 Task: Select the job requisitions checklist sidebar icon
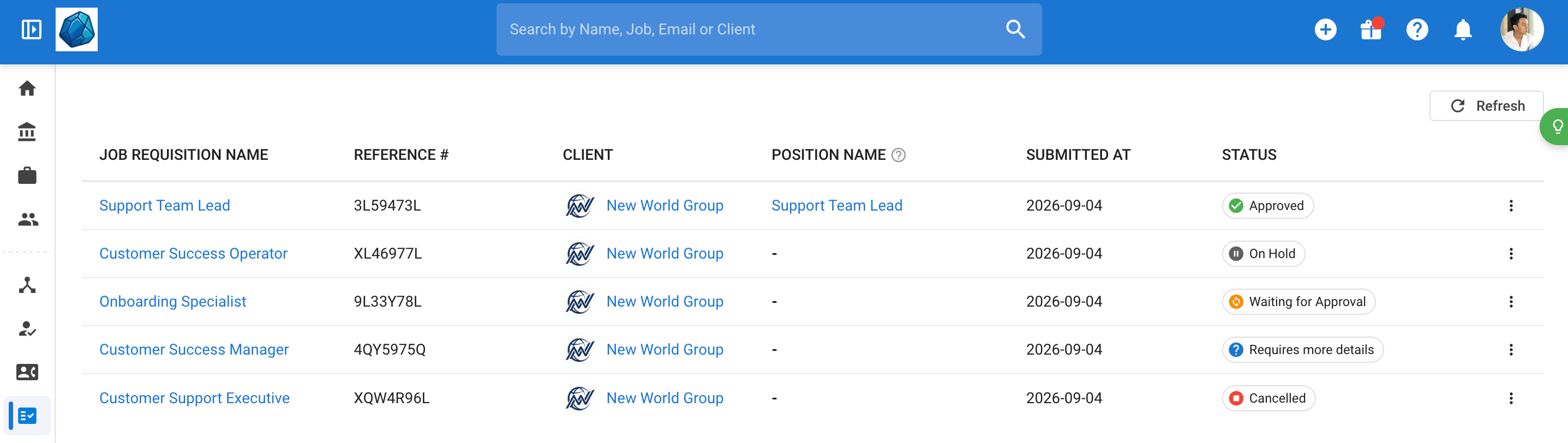(x=27, y=416)
